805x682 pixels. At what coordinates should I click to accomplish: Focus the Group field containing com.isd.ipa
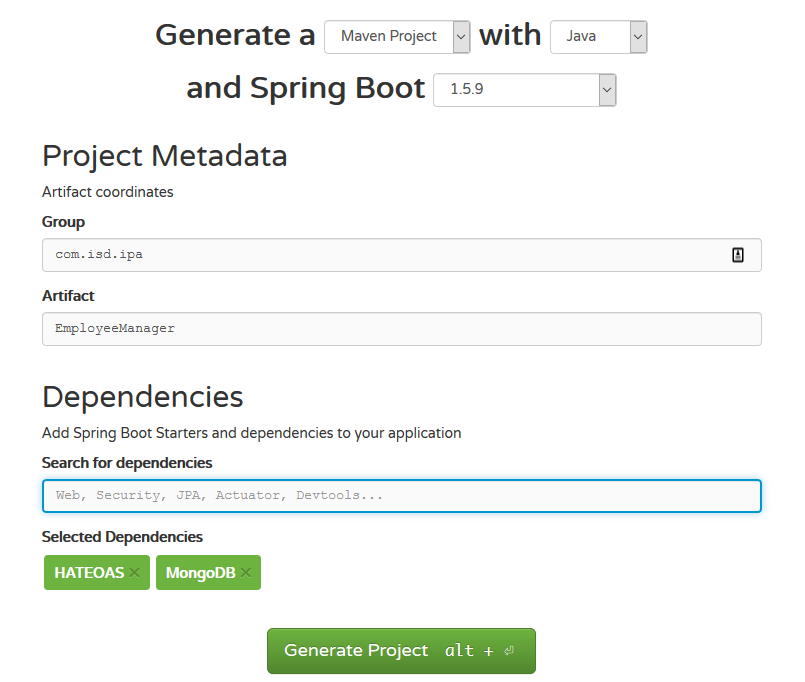click(x=380, y=255)
